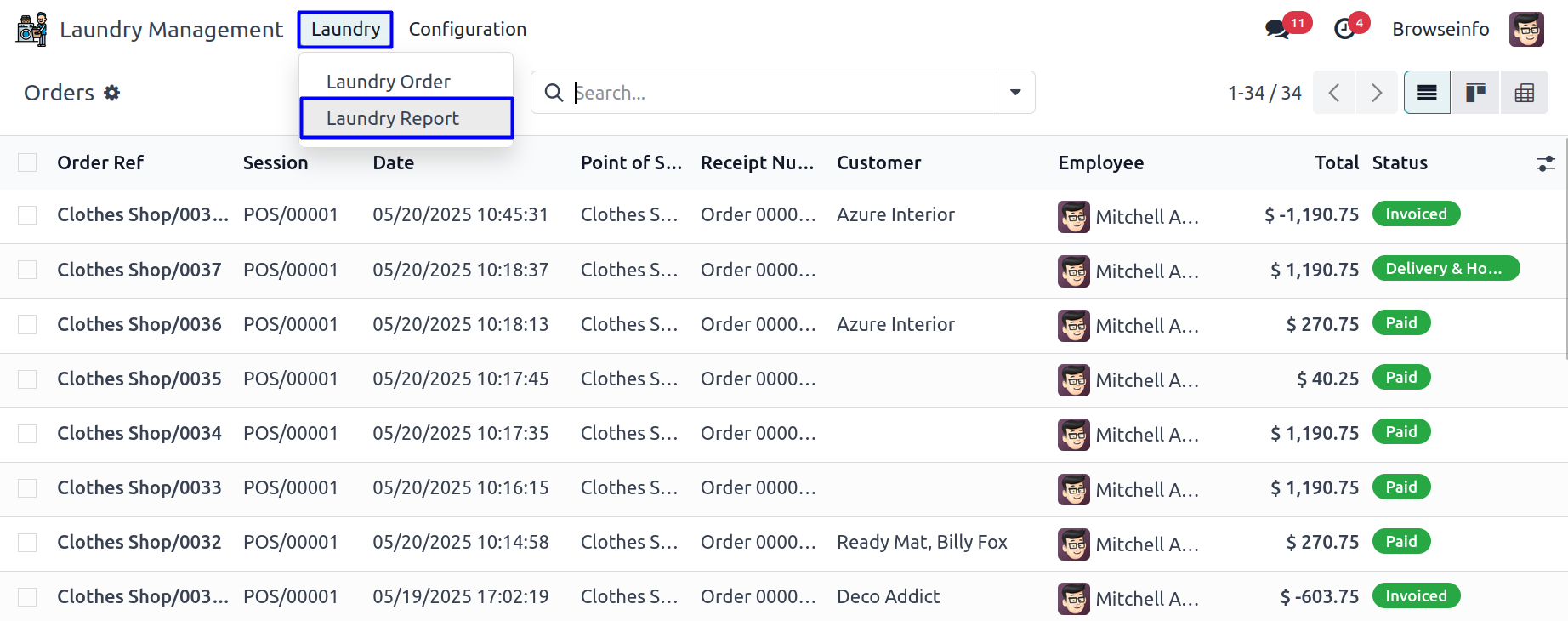The height and width of the screenshot is (621, 1568).
Task: Go to next page of orders
Action: tap(1377, 93)
